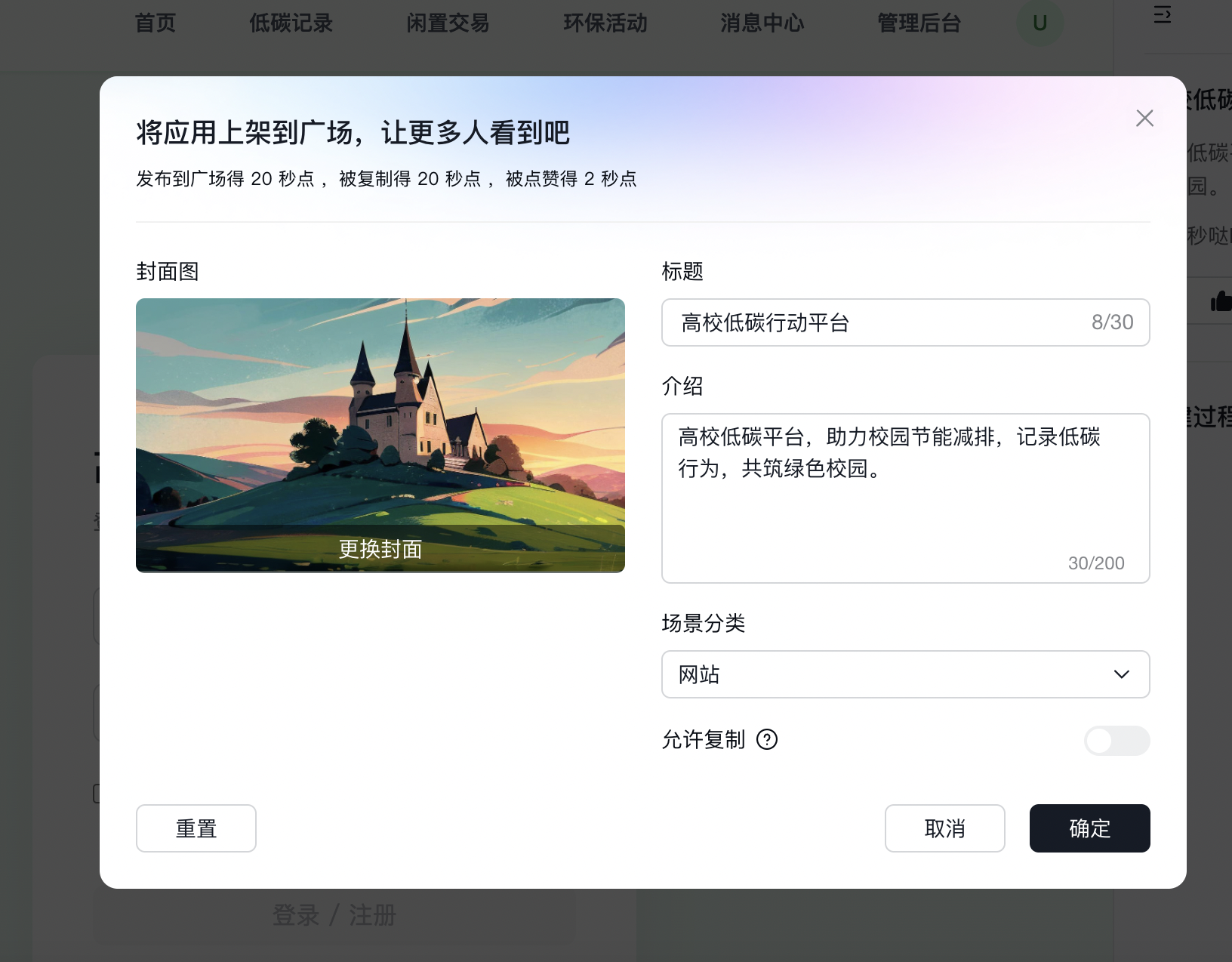This screenshot has height=962, width=1232.
Task: Open the 环保活动 page
Action: [x=605, y=23]
